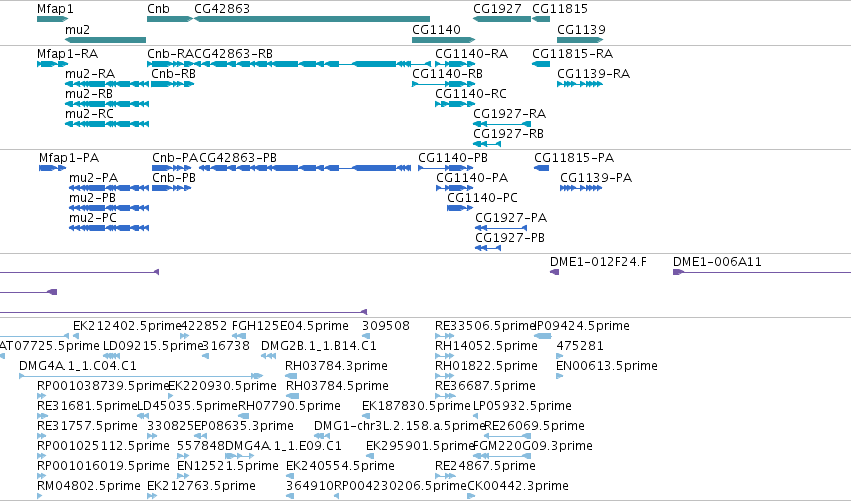The width and height of the screenshot is (851, 501).
Task: Select EST IP09424.5prime
Action: (x=583, y=326)
